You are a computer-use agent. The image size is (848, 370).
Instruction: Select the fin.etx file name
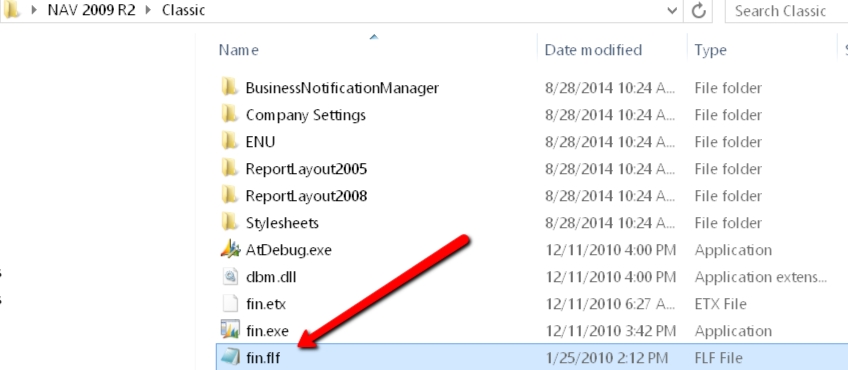pos(266,304)
